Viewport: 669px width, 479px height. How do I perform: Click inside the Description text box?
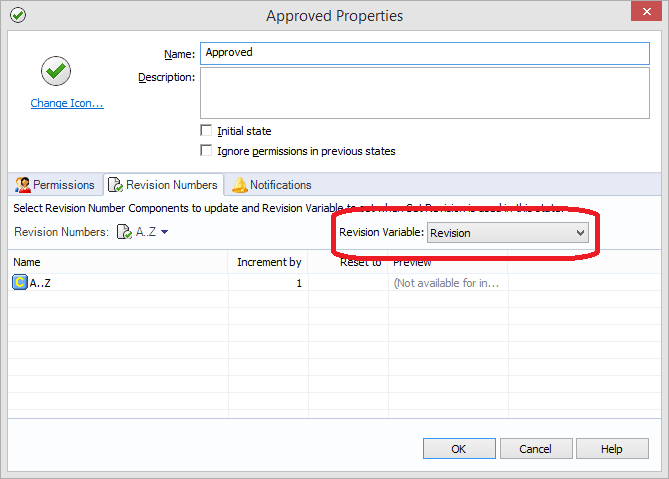pos(424,93)
